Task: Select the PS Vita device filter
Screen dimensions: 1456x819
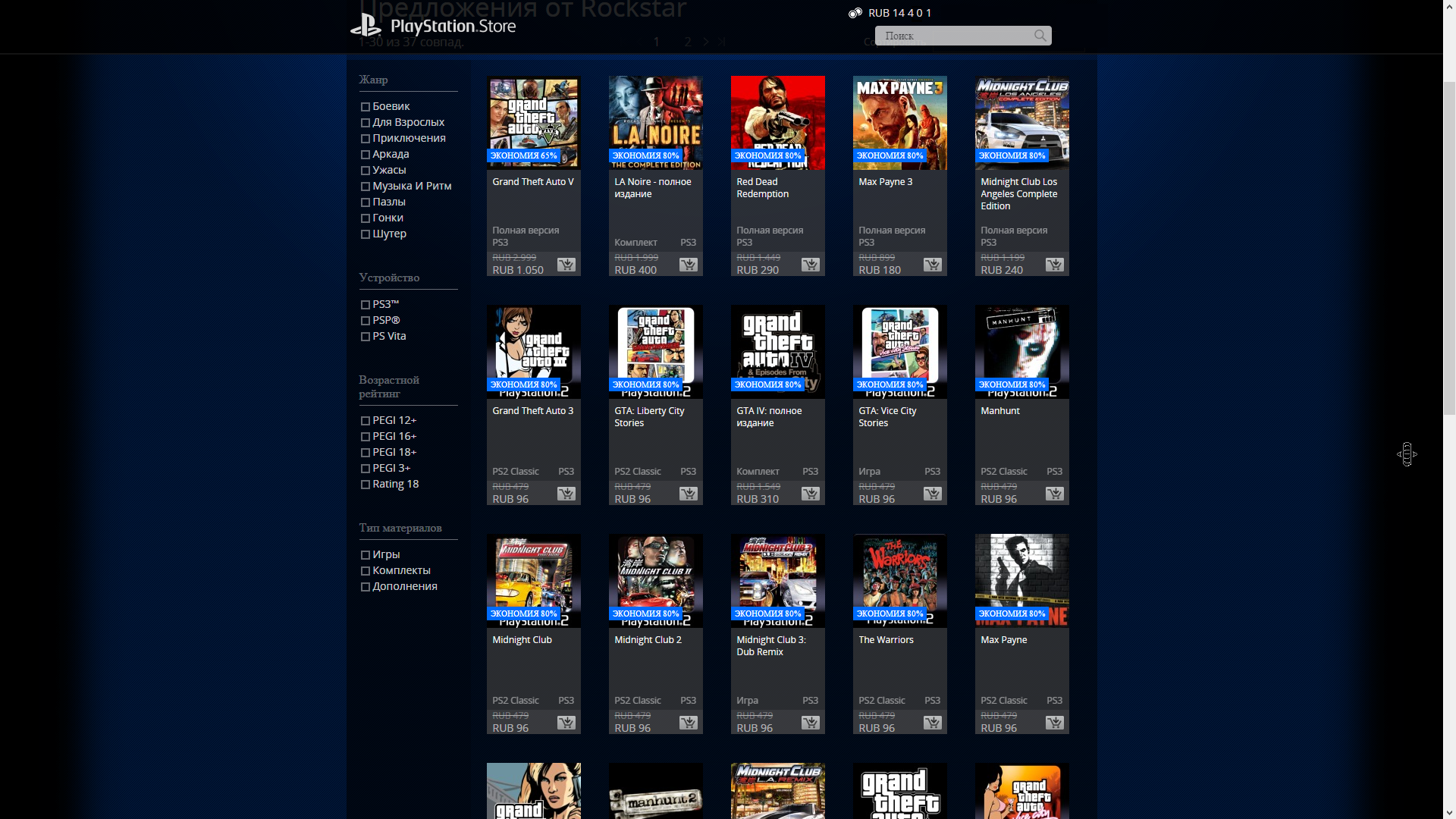Action: point(366,337)
